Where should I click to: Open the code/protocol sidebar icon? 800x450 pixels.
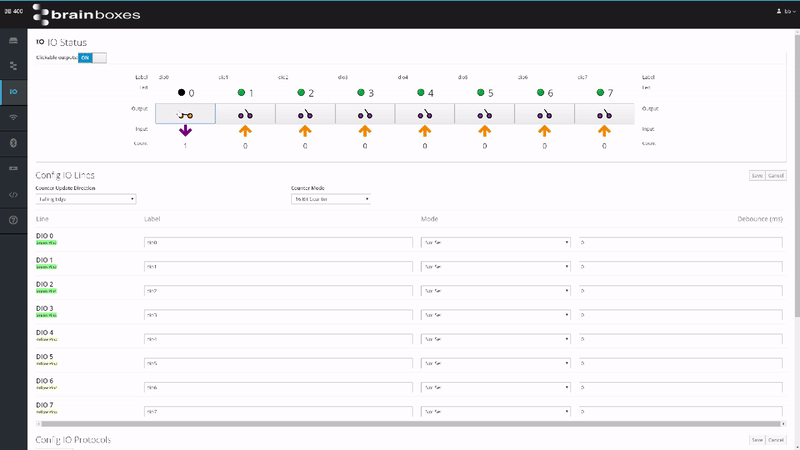[x=13, y=194]
